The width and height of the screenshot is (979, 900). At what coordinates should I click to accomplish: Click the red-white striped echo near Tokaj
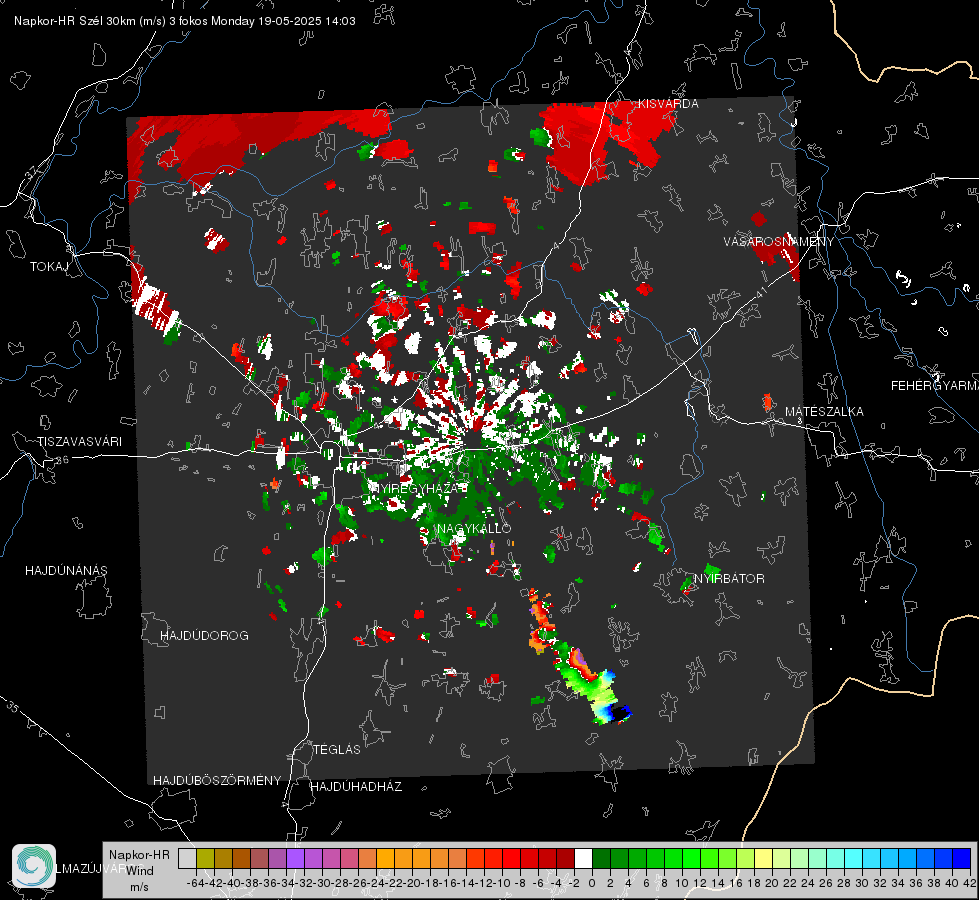click(154, 303)
